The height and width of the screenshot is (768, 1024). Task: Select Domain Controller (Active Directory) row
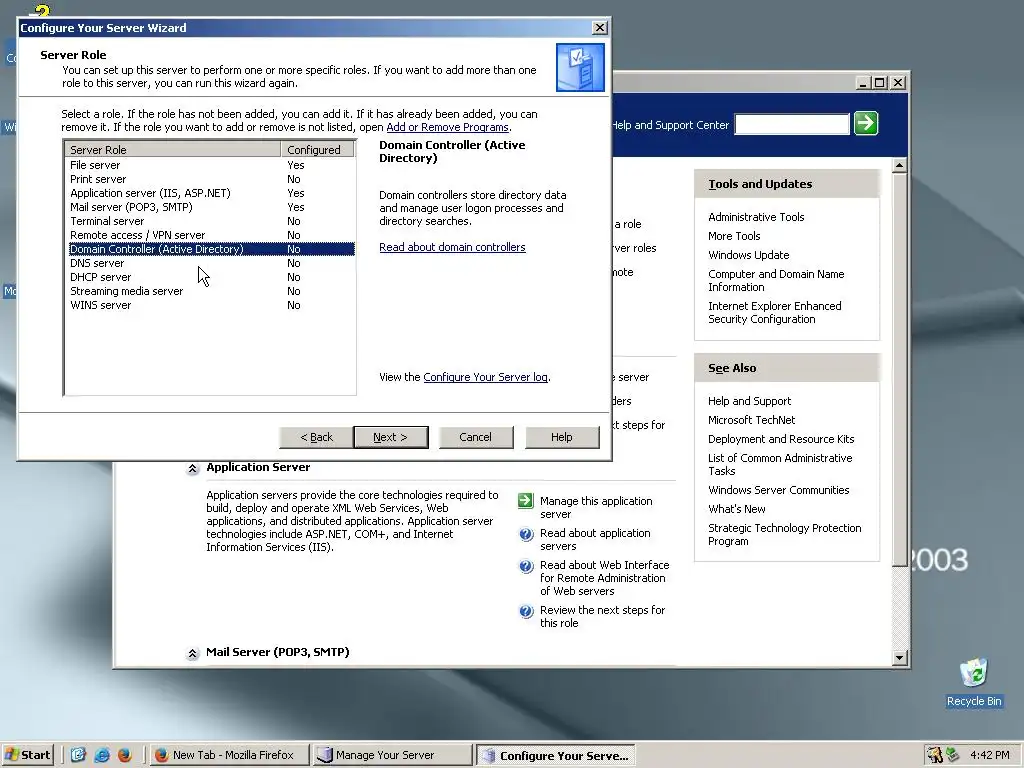pos(212,249)
